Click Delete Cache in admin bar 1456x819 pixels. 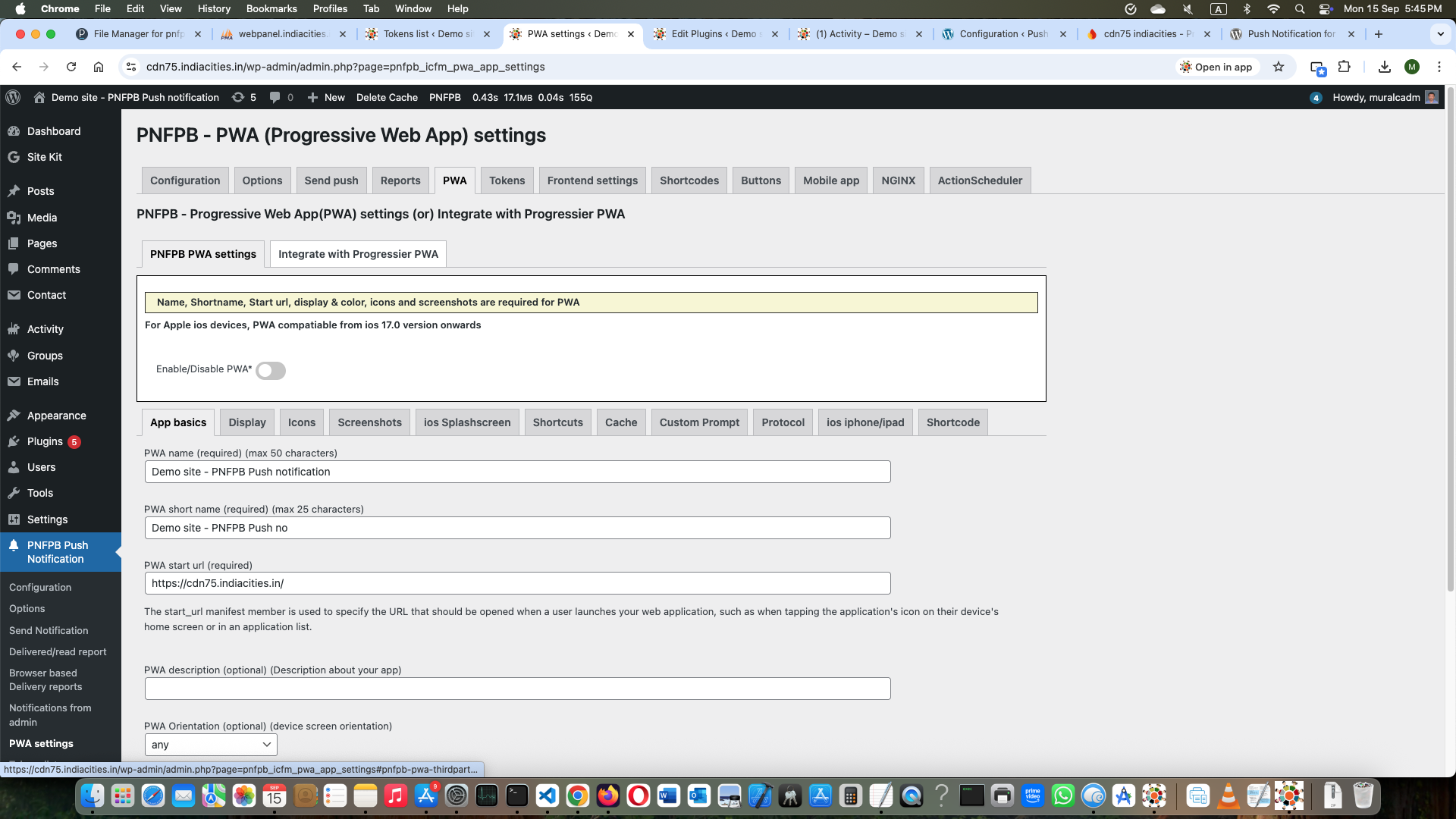click(387, 97)
